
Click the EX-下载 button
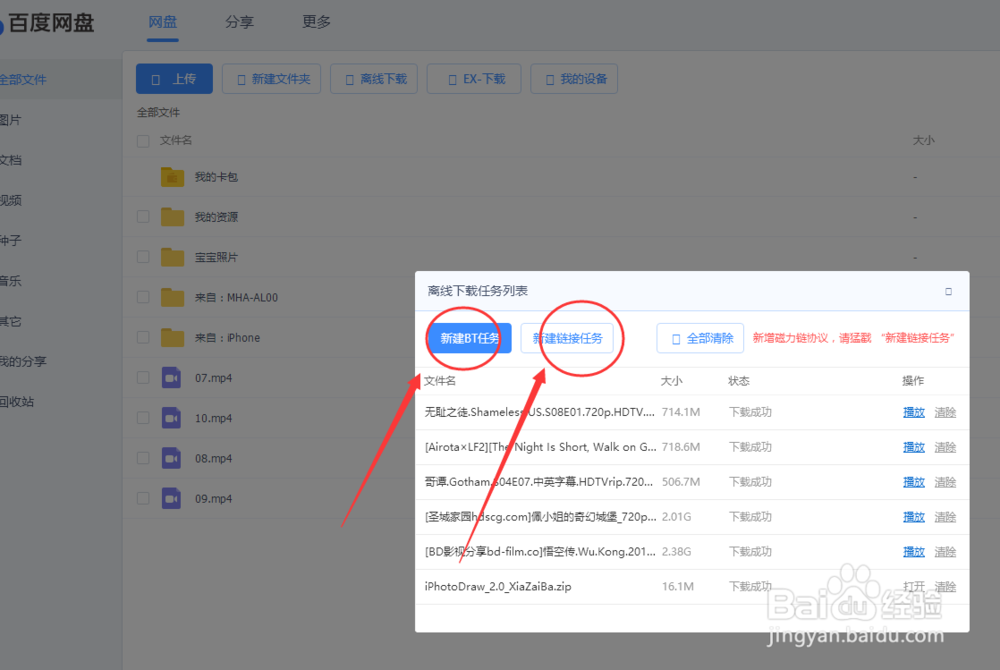(474, 79)
